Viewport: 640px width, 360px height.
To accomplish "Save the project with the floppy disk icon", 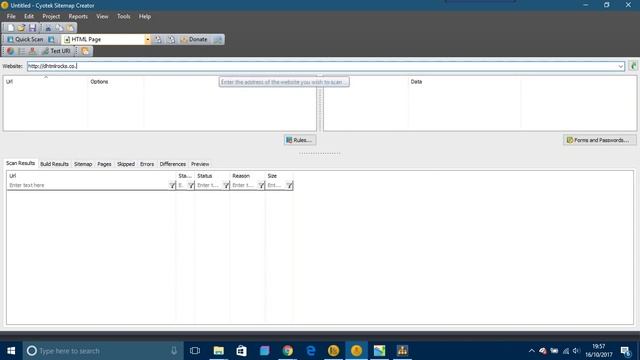I will pos(32,28).
